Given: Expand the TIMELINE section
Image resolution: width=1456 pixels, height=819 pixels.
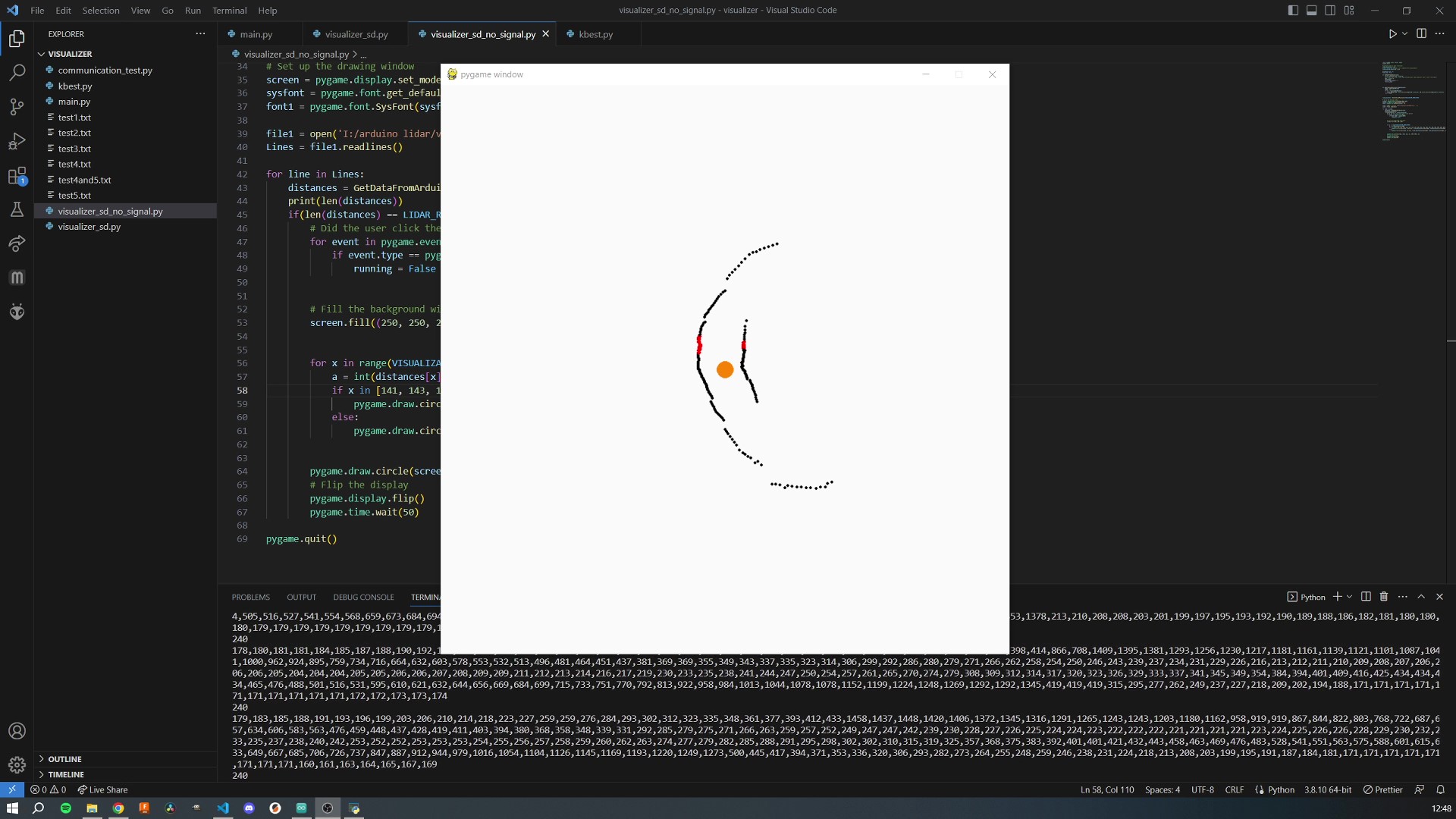Looking at the screenshot, I should point(66,774).
